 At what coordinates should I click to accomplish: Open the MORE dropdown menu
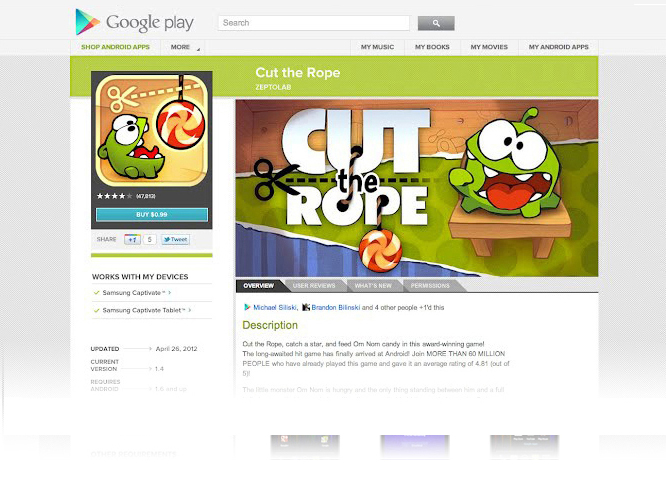[x=183, y=47]
